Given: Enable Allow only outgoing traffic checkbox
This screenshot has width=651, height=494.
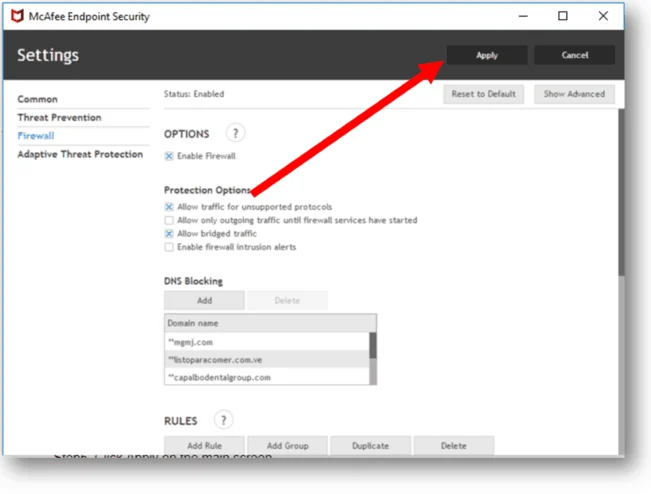Looking at the screenshot, I should 169,220.
